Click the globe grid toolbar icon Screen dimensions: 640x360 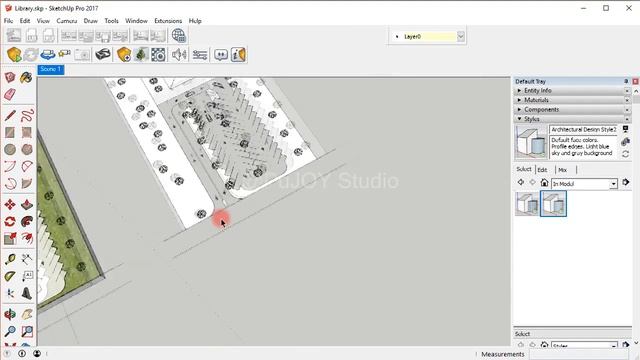[179, 36]
